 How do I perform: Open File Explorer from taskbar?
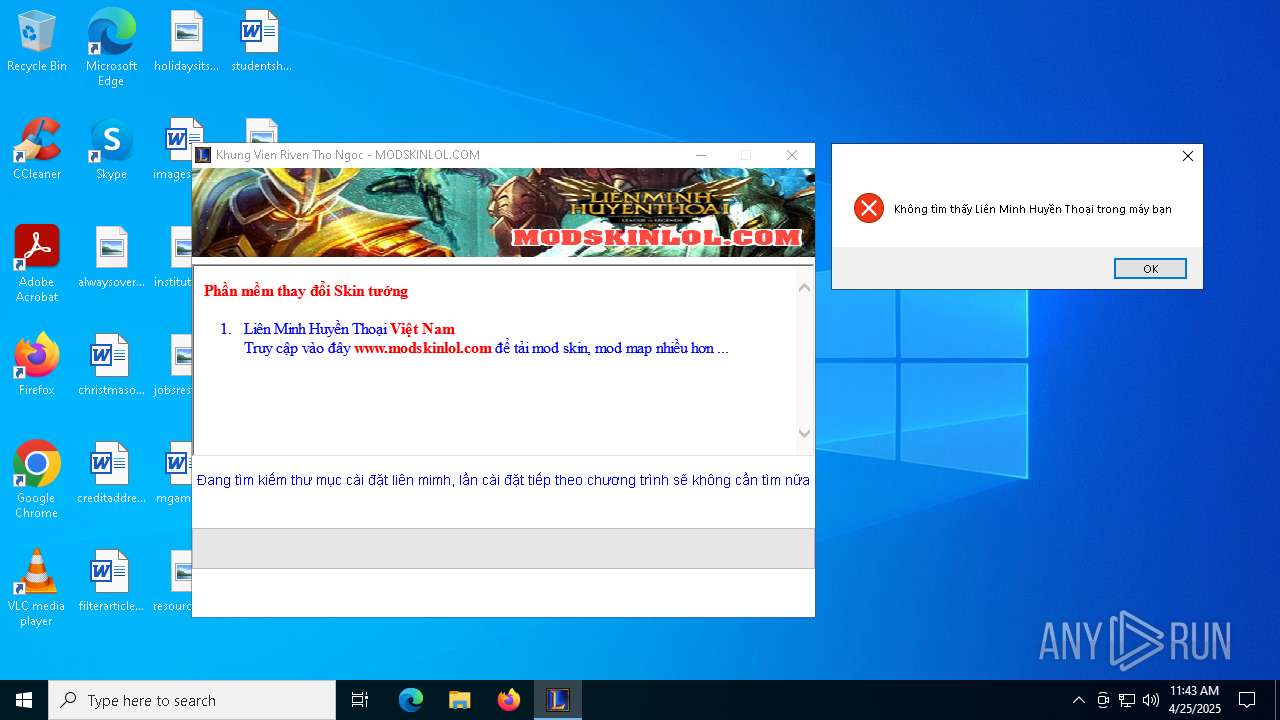click(460, 700)
